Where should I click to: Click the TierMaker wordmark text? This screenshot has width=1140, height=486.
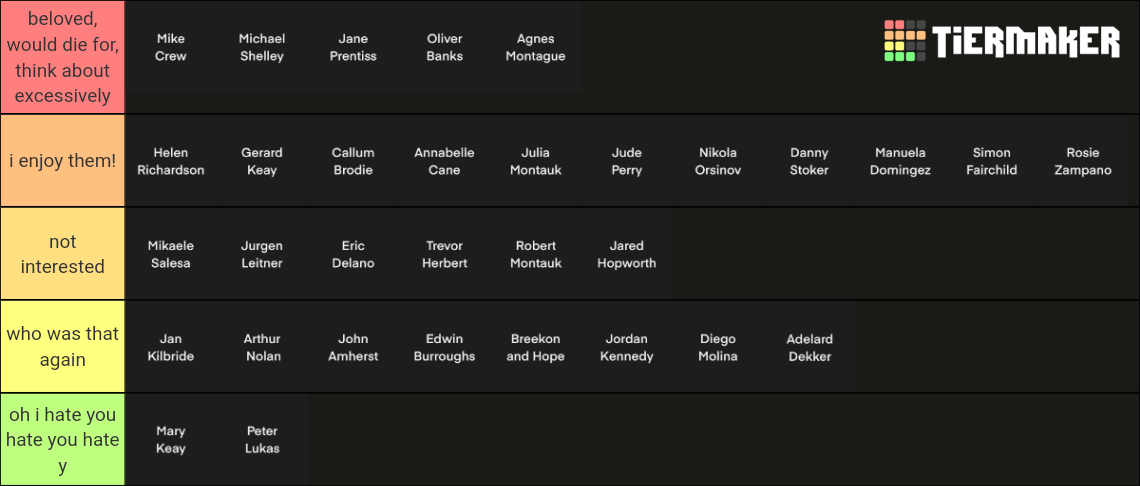point(1026,42)
